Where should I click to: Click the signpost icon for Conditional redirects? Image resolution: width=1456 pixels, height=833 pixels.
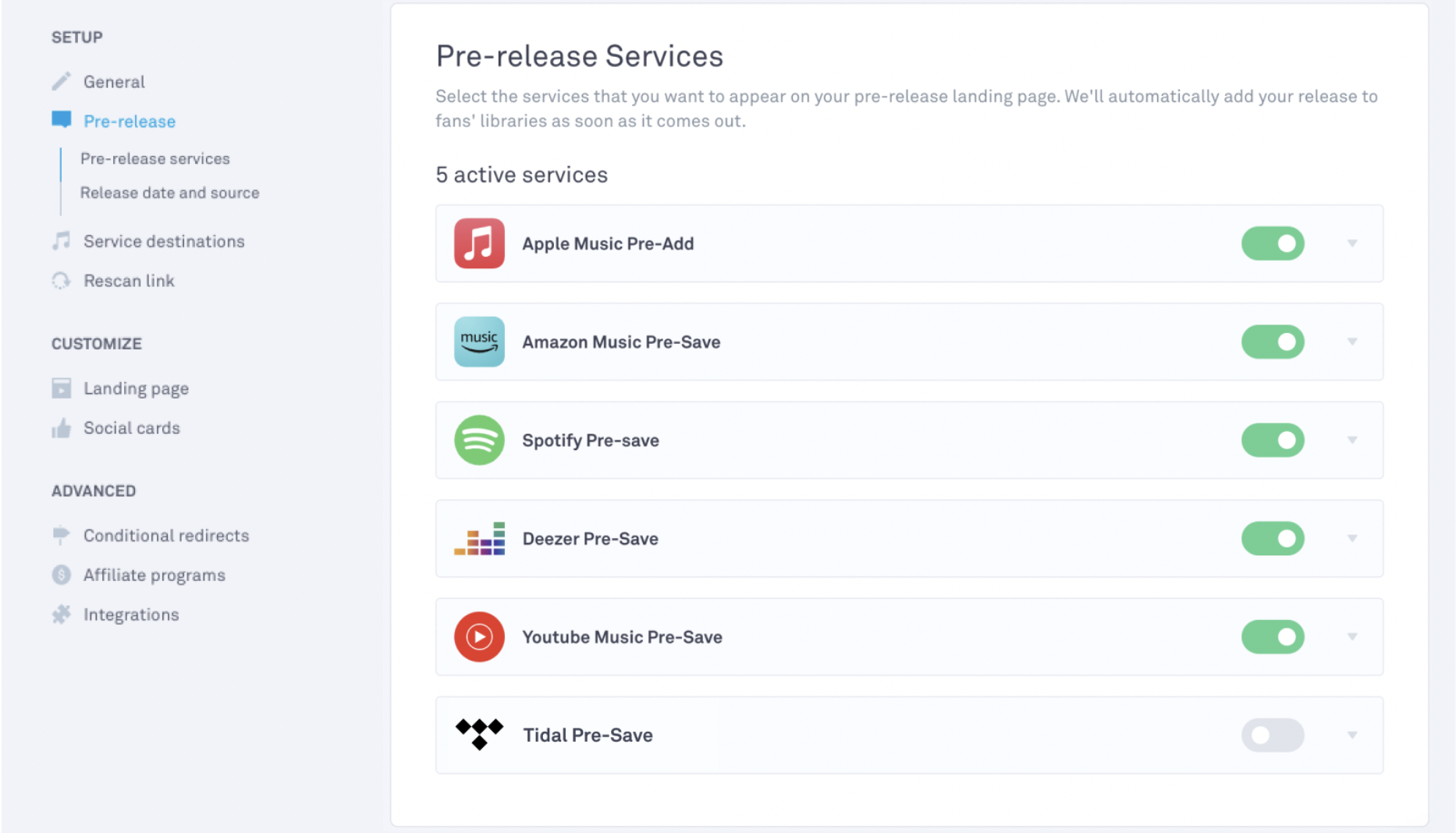61,535
